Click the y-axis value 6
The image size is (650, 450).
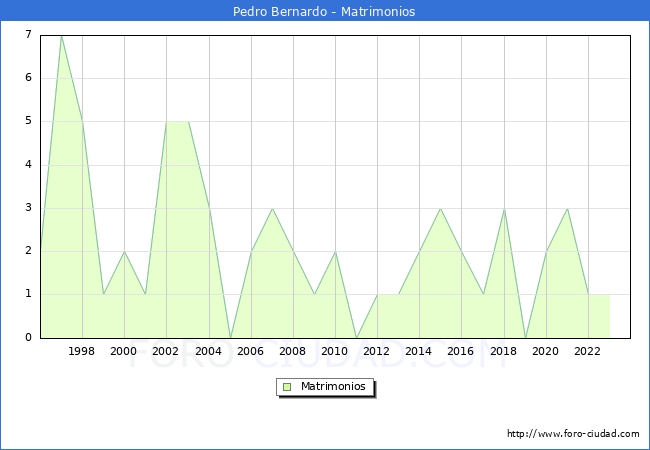click(x=28, y=77)
